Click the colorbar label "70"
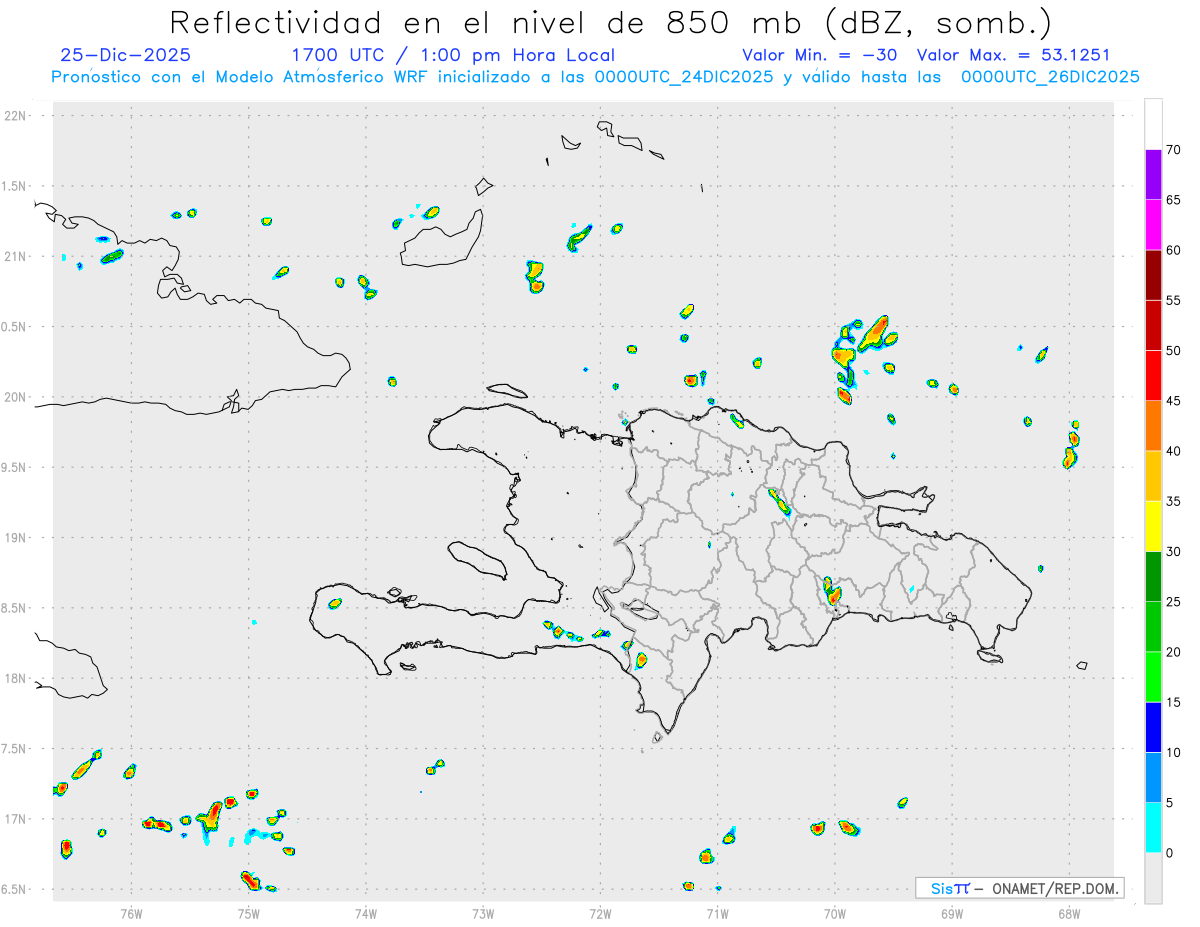The width and height of the screenshot is (1200, 927). pos(1173,150)
